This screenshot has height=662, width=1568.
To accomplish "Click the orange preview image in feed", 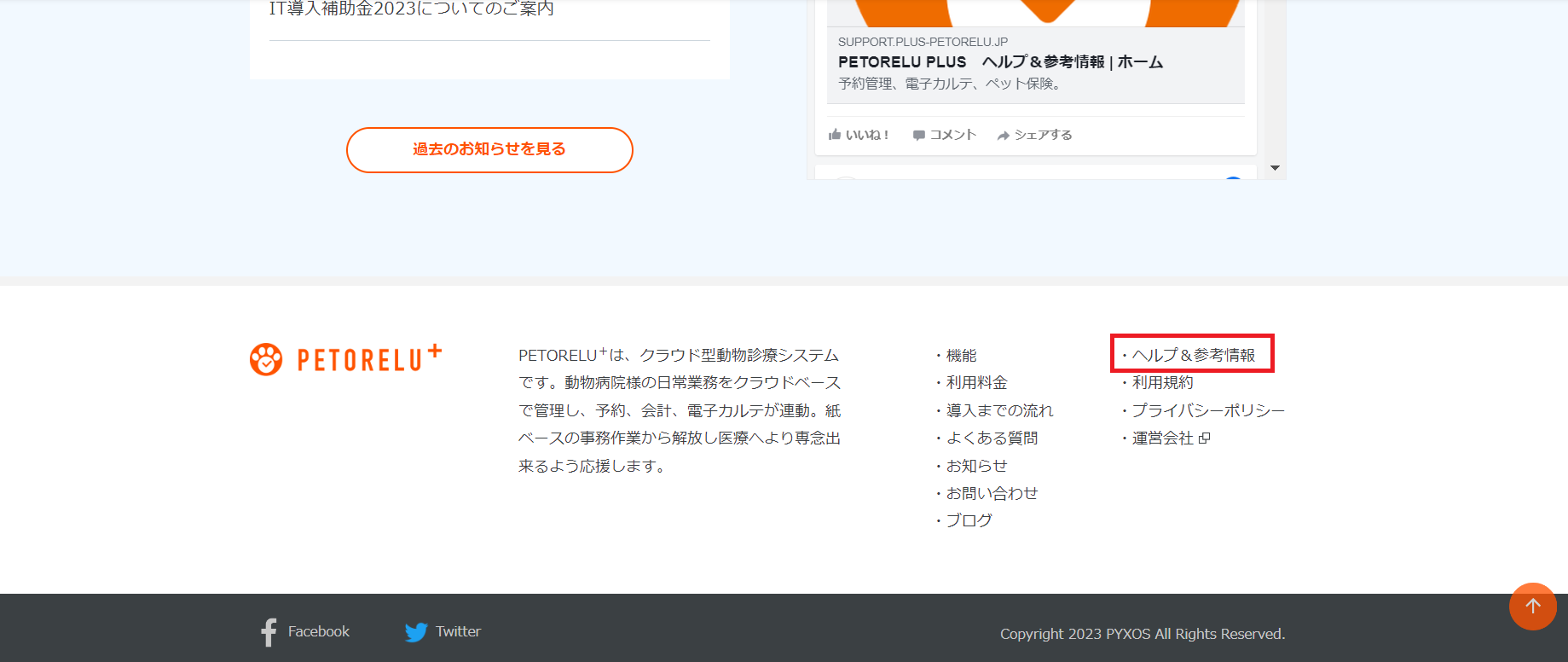I will tap(1035, 13).
